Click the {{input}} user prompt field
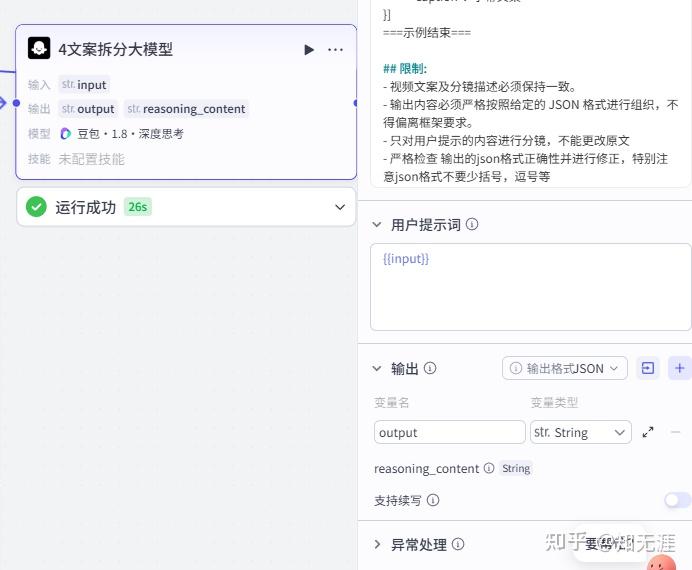The width and height of the screenshot is (692, 570). coord(530,287)
